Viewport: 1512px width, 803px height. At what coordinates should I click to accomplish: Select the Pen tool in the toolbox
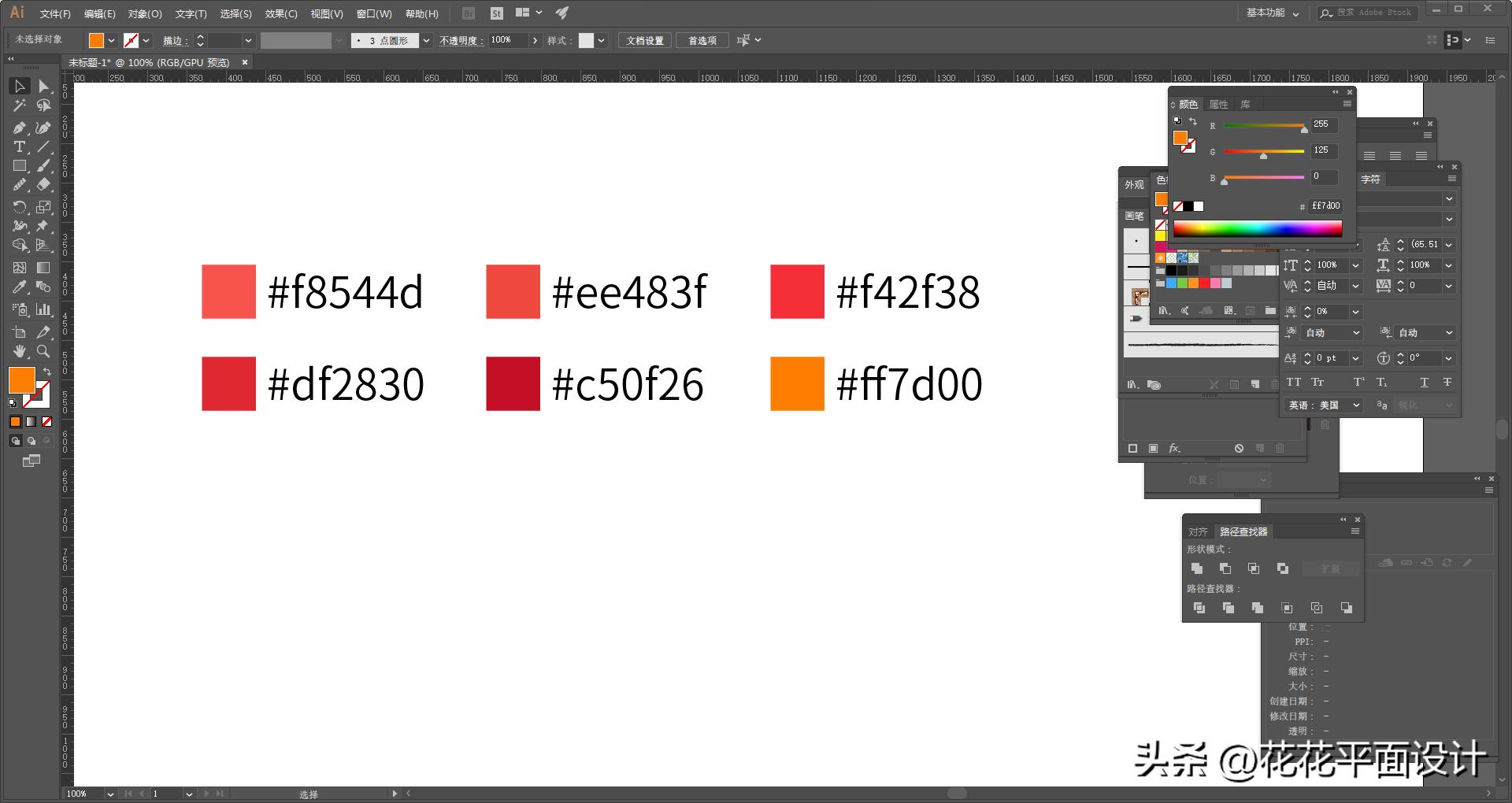19,128
